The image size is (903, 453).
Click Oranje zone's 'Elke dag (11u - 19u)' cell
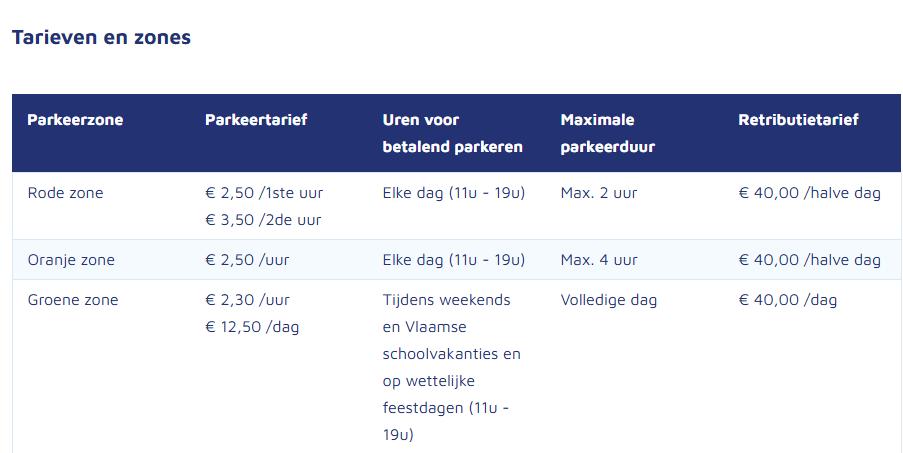pos(453,260)
